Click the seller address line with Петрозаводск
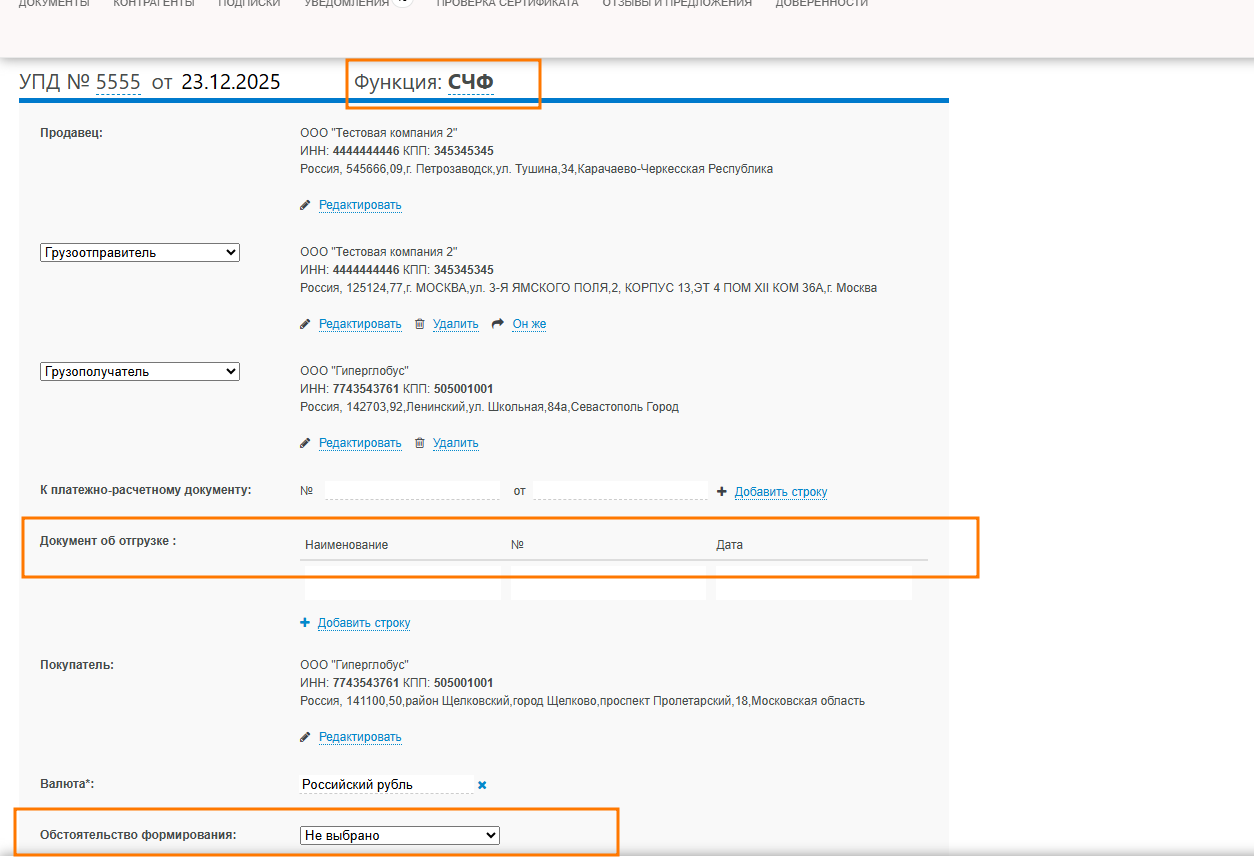This screenshot has width=1254, height=857. pyautogui.click(x=536, y=169)
